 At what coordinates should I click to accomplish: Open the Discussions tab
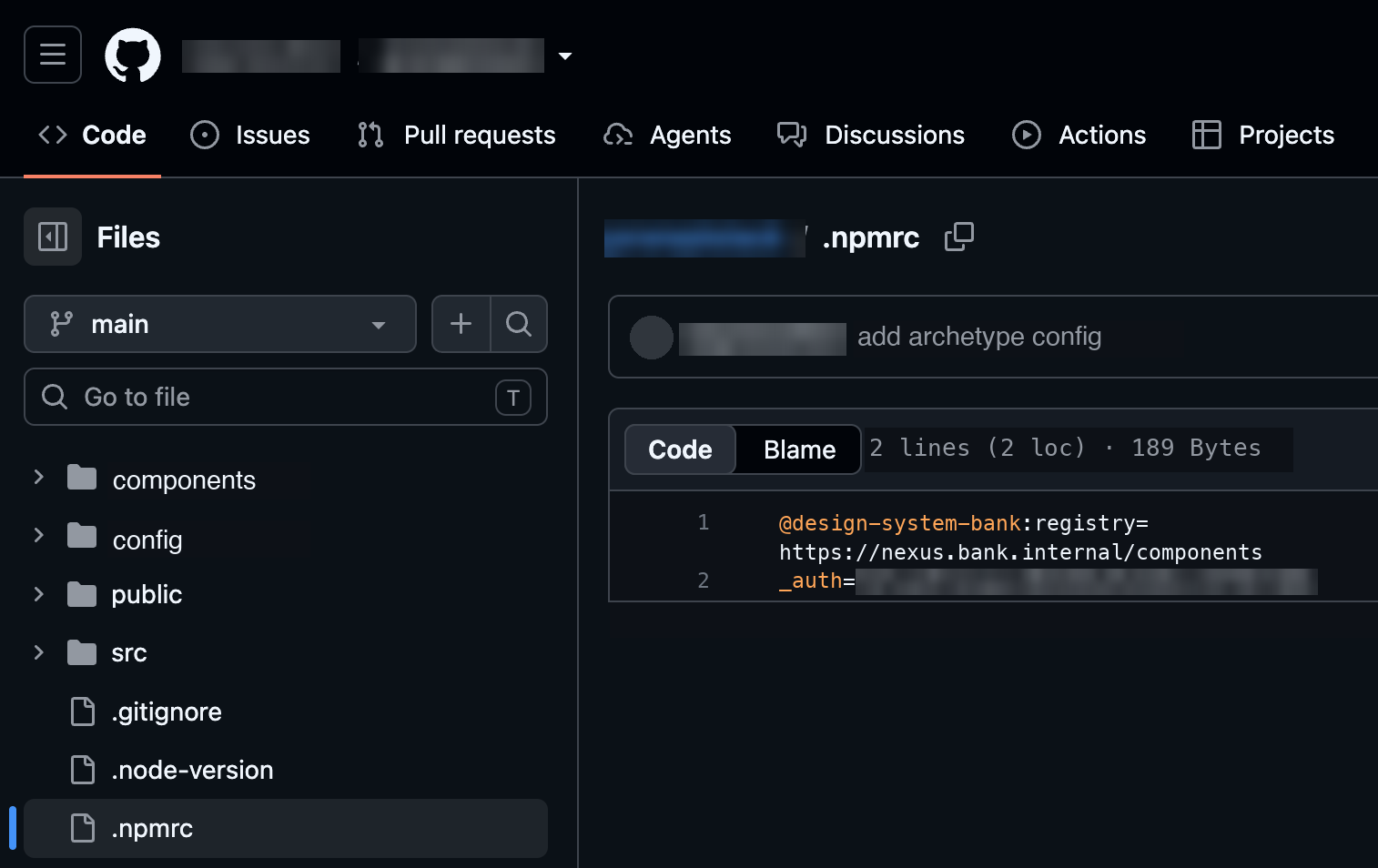[871, 135]
